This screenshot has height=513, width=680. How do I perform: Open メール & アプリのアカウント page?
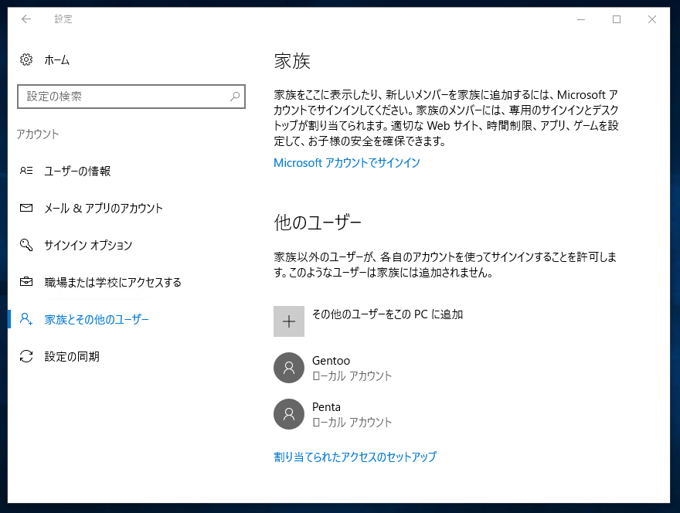tap(103, 208)
